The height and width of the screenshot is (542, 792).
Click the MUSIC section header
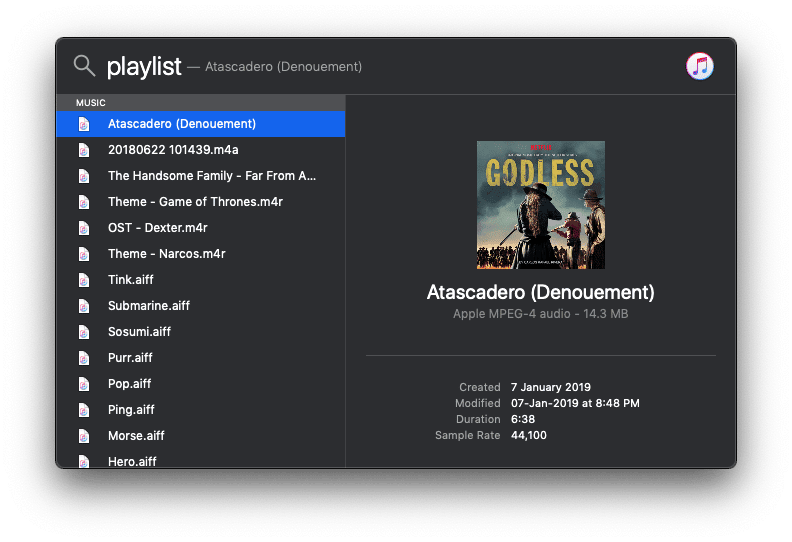pos(91,103)
